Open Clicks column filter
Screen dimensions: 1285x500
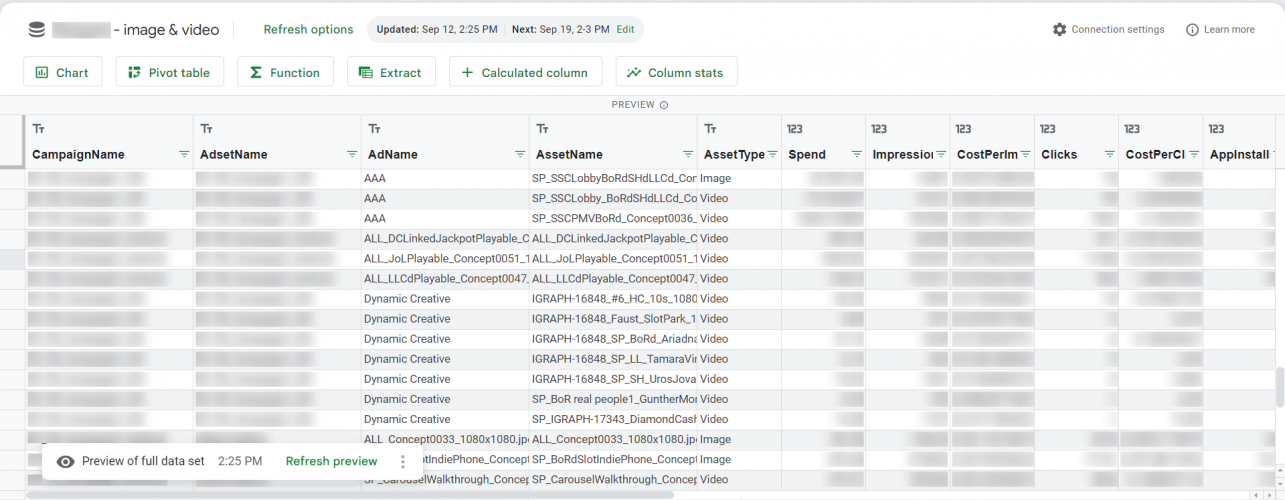[1109, 154]
